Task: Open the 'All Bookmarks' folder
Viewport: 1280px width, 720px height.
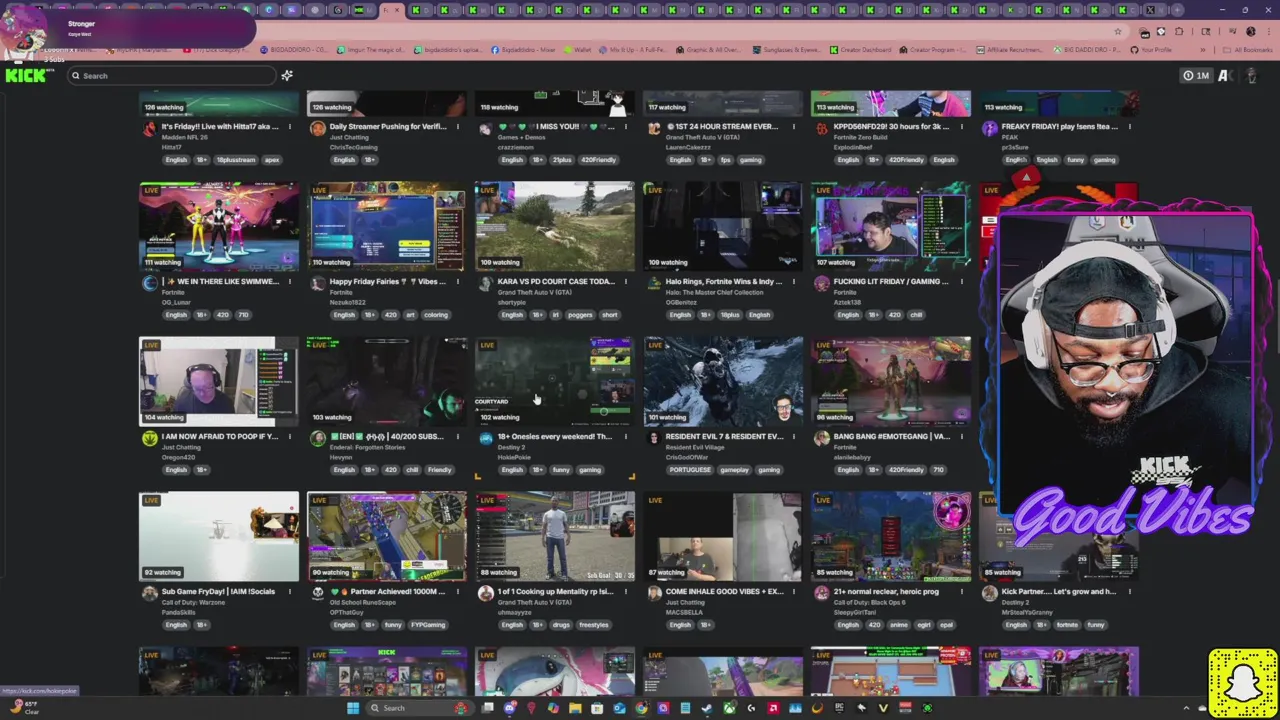Action: click(1248, 50)
